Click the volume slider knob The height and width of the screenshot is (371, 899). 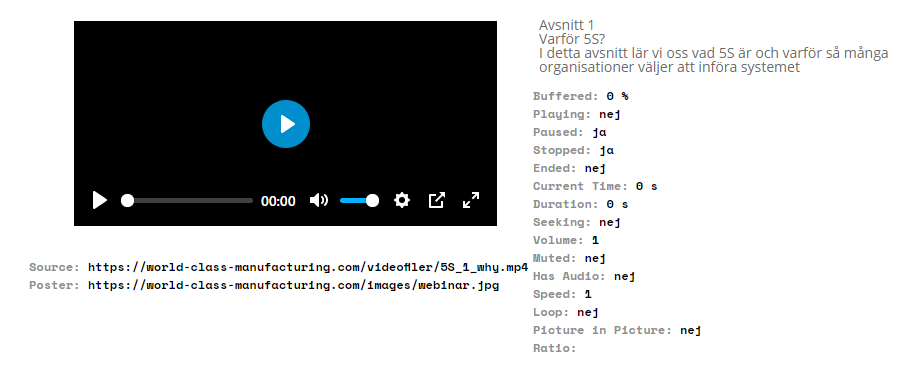(372, 200)
